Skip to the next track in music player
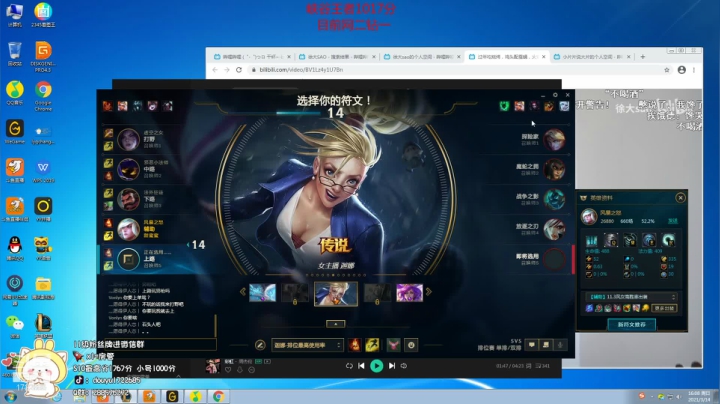This screenshot has height=404, width=720. tap(392, 366)
